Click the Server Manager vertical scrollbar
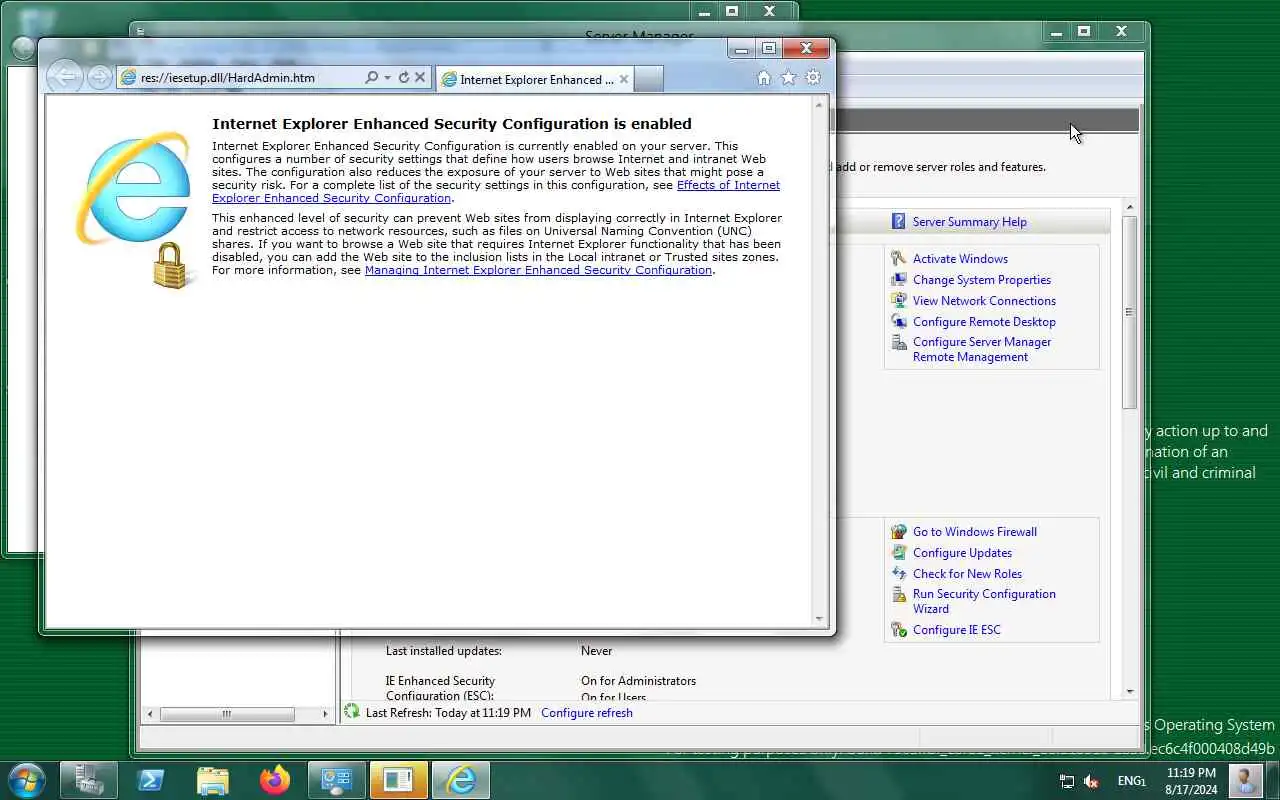This screenshot has width=1280, height=800. click(1130, 312)
